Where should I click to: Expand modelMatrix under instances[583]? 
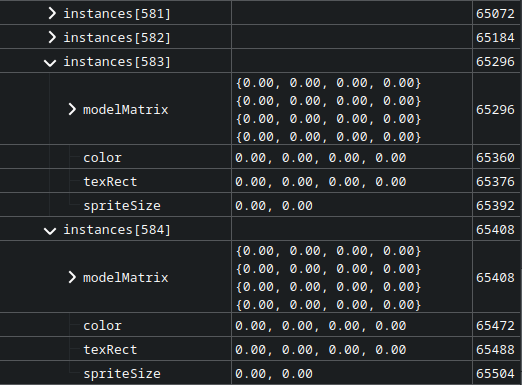(x=72, y=109)
